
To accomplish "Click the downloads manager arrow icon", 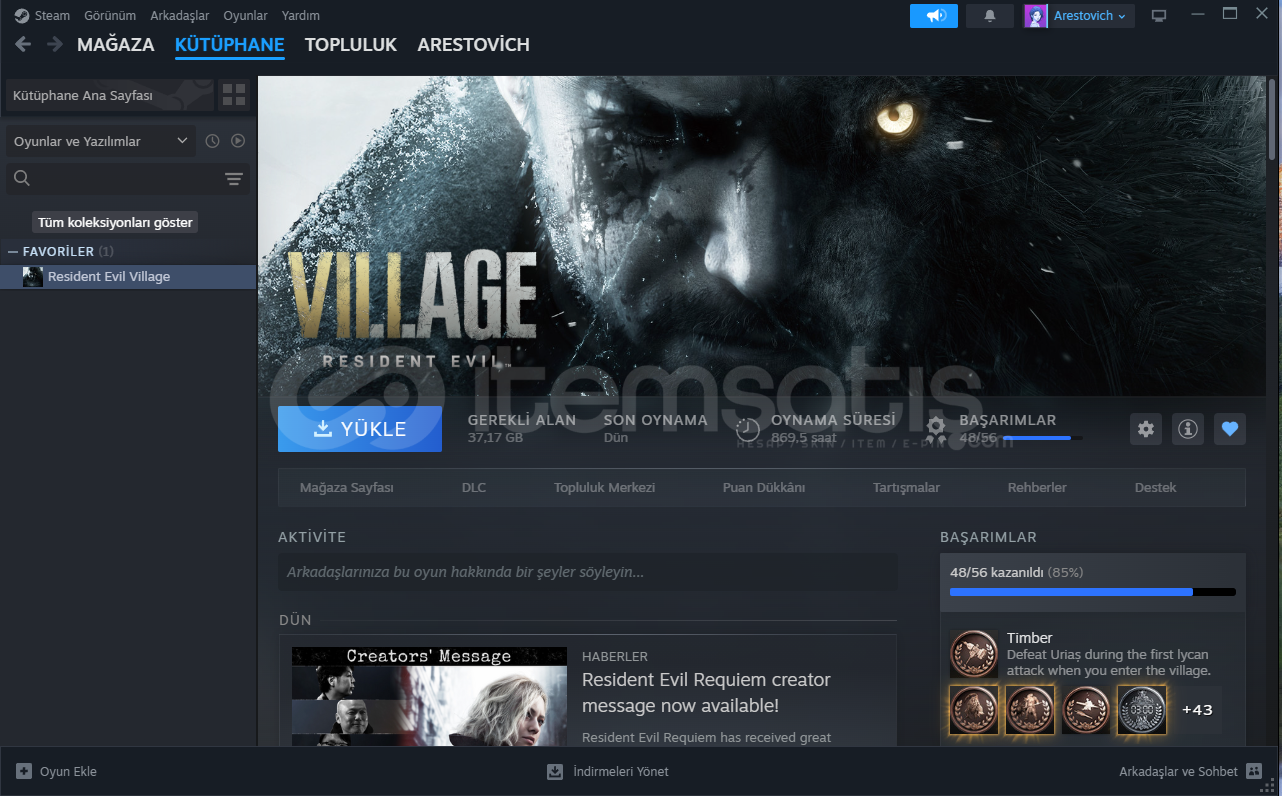I will coord(555,772).
